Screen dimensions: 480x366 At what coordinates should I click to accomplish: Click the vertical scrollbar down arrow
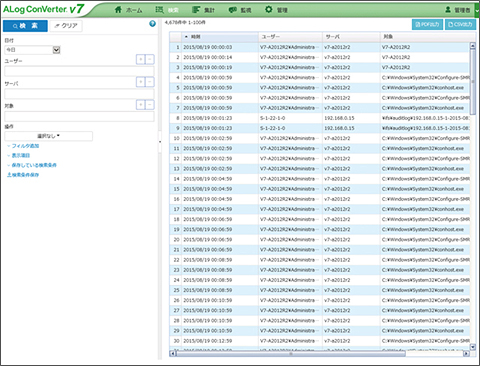[473, 347]
